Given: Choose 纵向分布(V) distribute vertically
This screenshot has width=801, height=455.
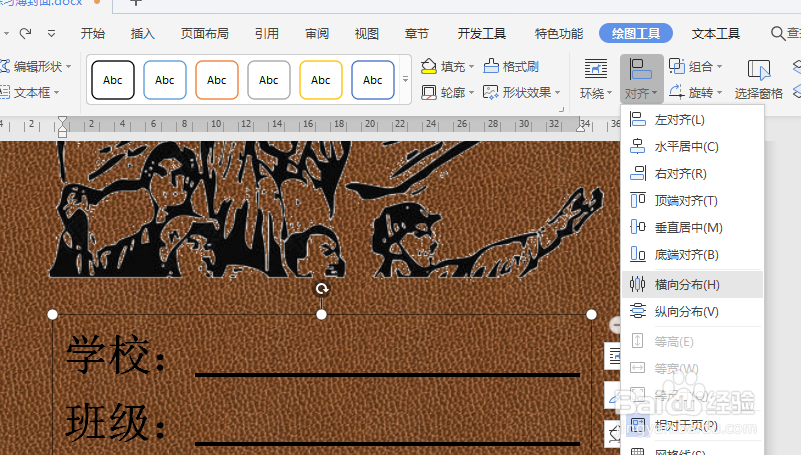Looking at the screenshot, I should (692, 312).
